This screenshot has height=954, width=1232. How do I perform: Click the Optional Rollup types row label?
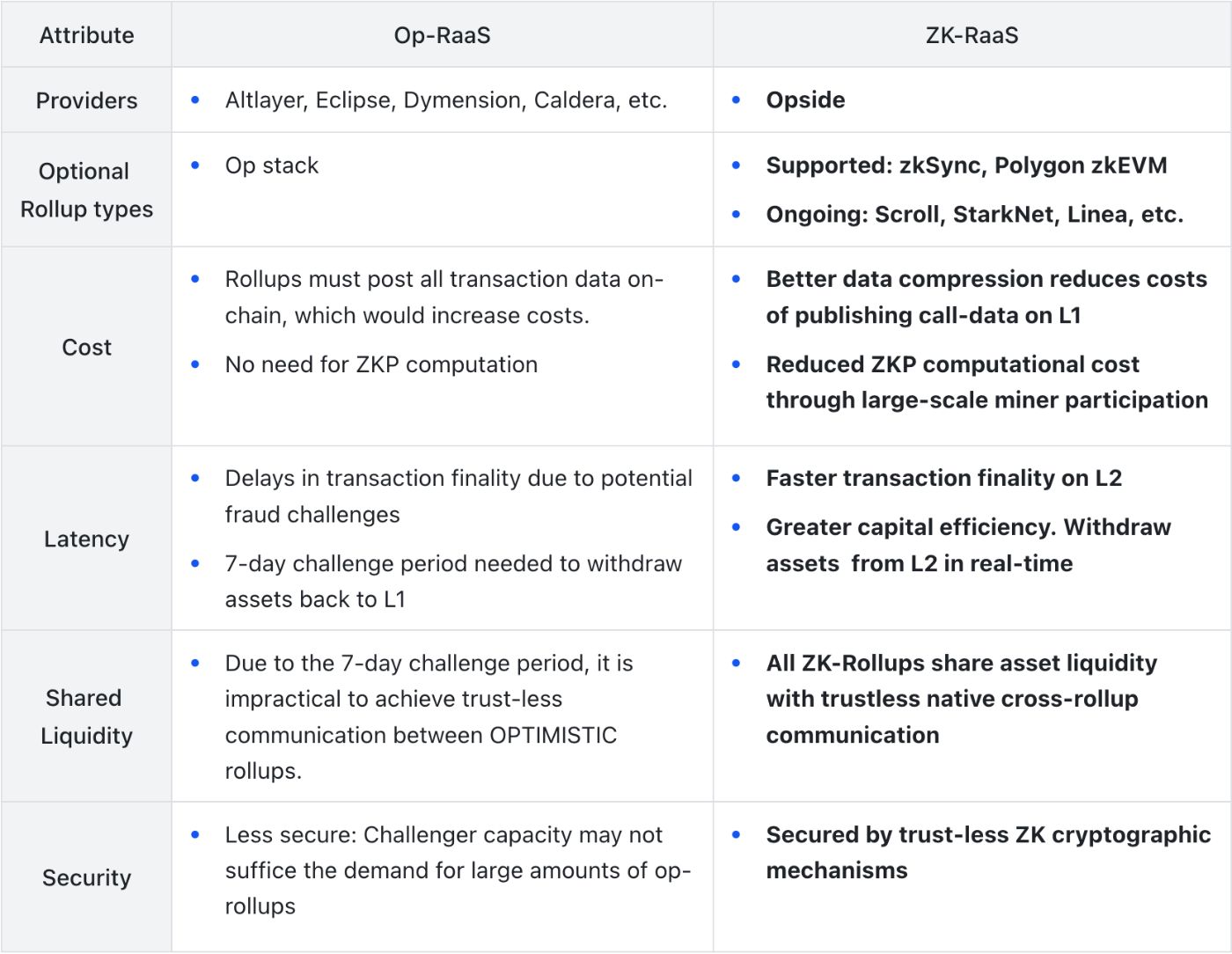point(86,190)
